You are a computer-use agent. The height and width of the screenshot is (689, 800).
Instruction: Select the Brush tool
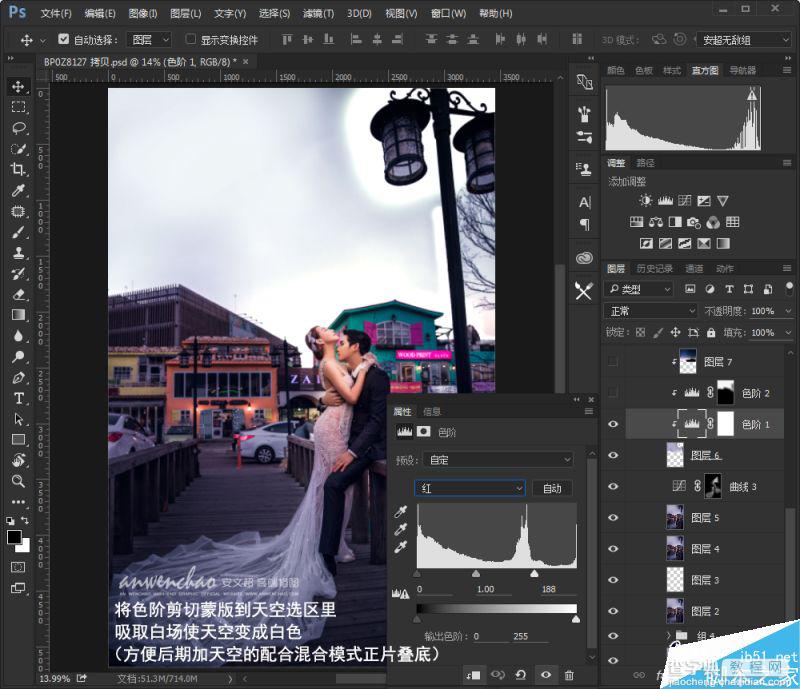(x=18, y=232)
